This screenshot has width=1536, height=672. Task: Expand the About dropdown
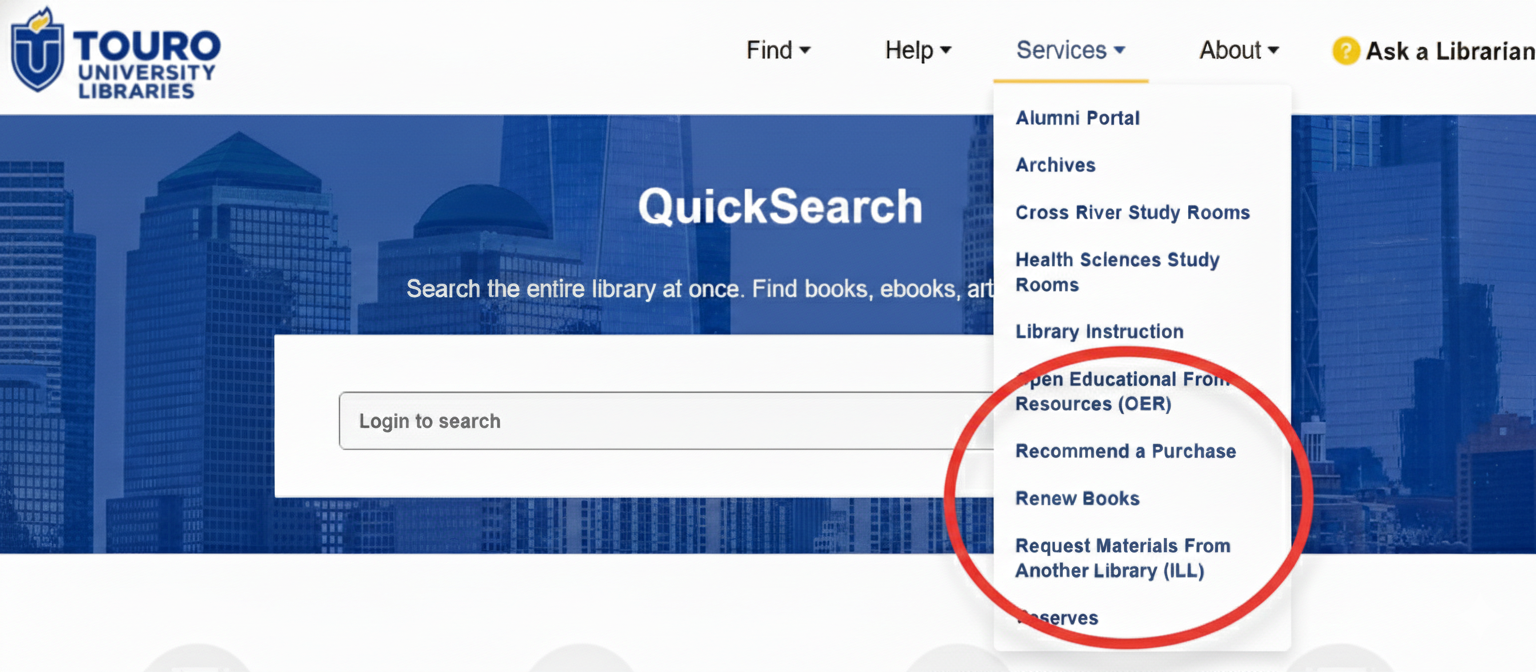pyautogui.click(x=1238, y=49)
